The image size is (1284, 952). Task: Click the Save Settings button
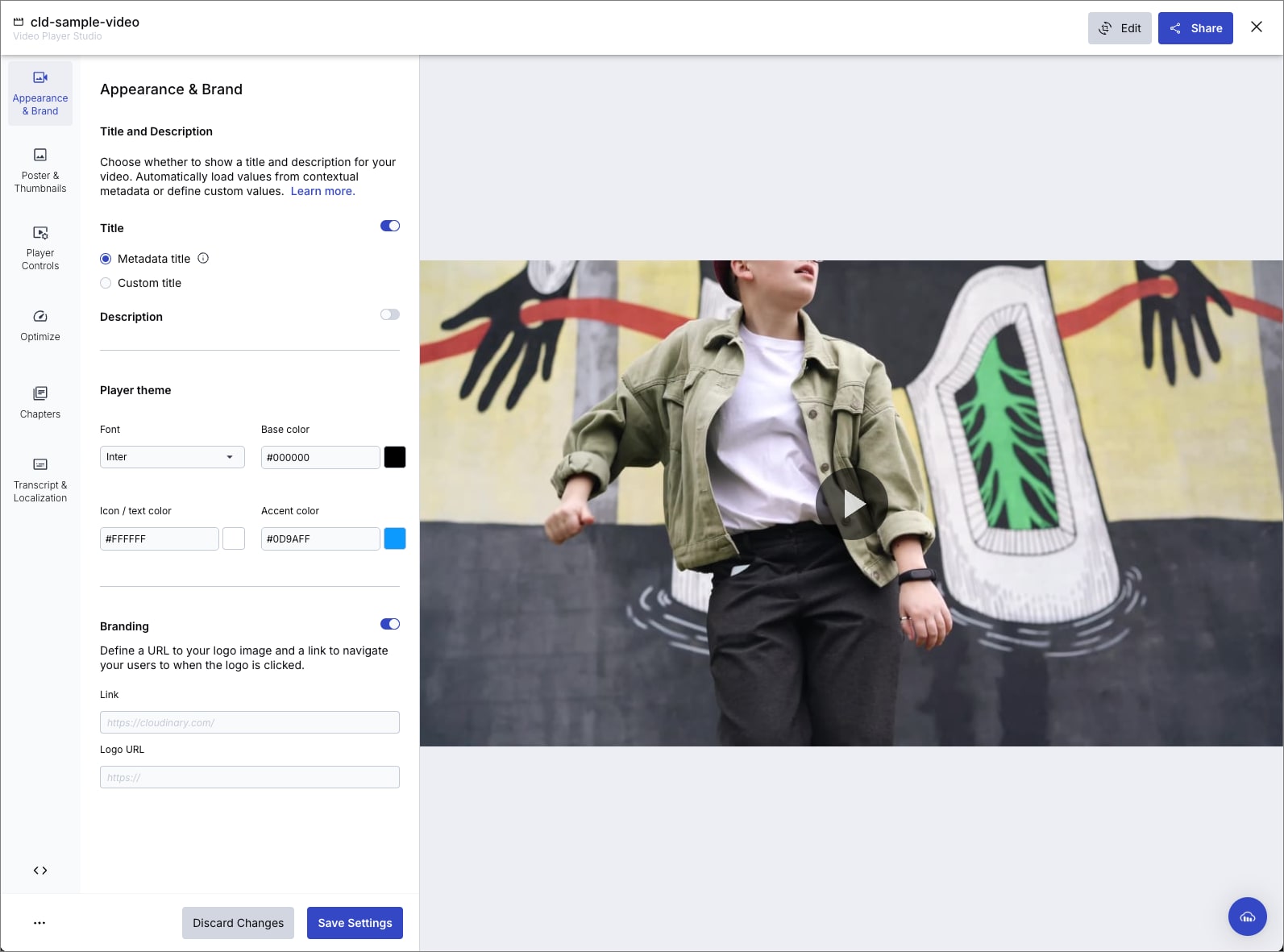point(355,923)
